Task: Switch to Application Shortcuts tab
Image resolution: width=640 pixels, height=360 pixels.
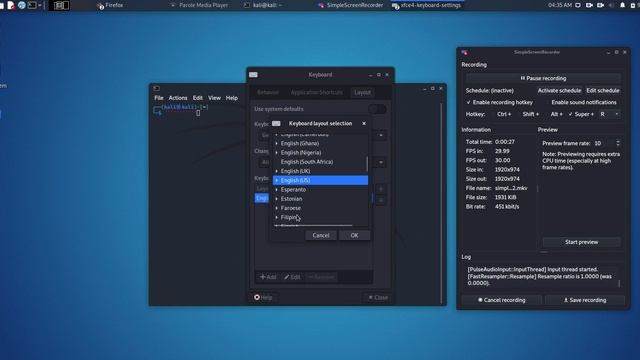Action: point(317,93)
